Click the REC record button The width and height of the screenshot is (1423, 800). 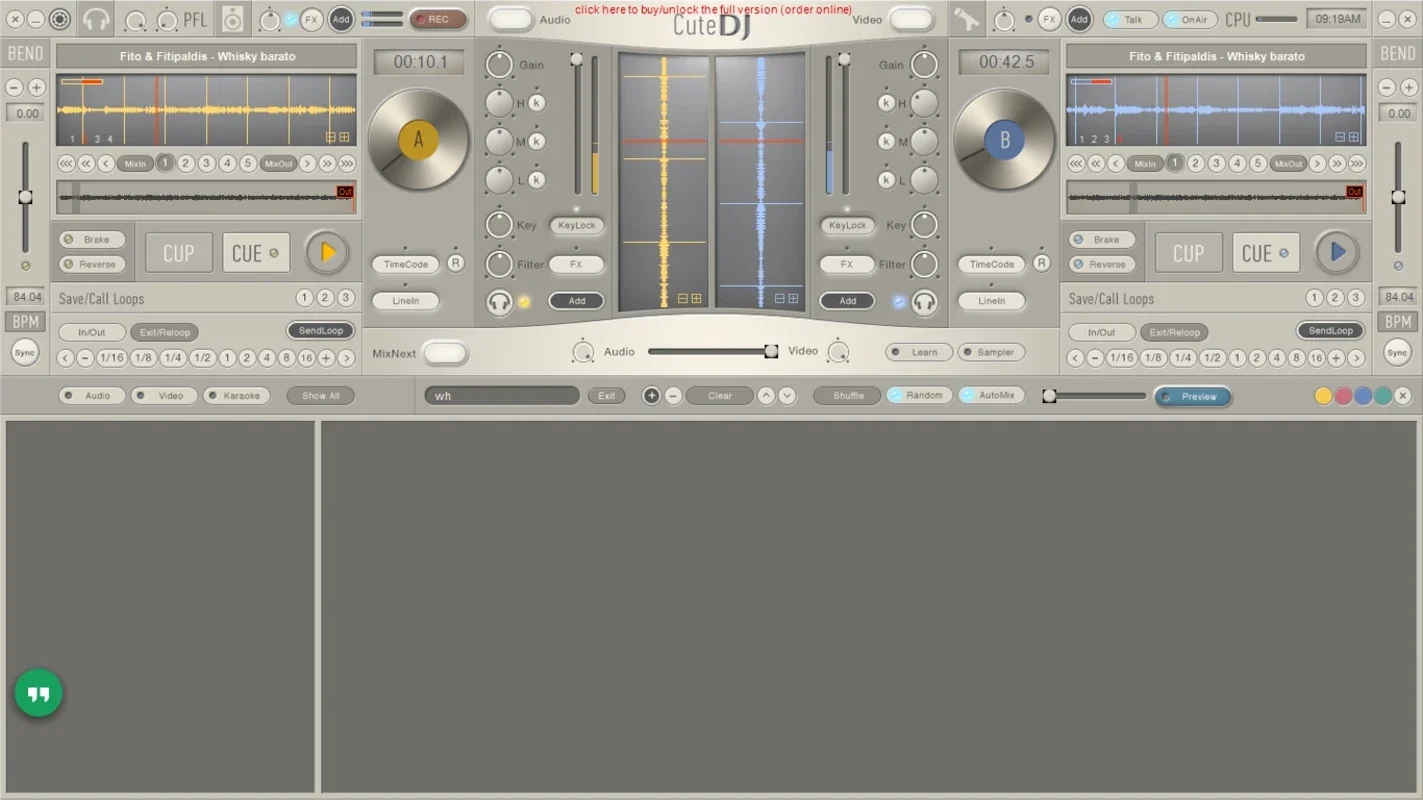[438, 19]
